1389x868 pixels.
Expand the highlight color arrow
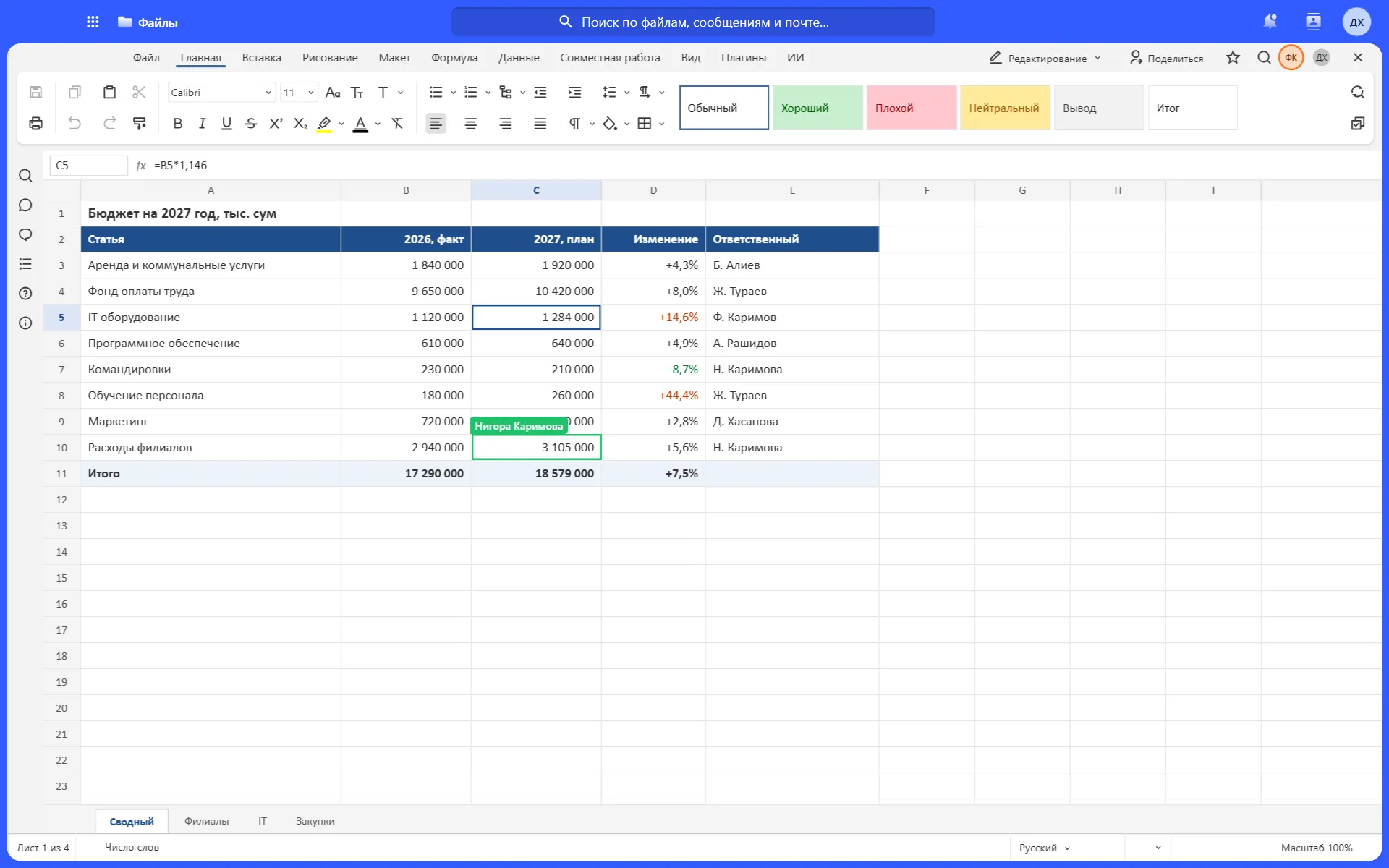coord(341,124)
